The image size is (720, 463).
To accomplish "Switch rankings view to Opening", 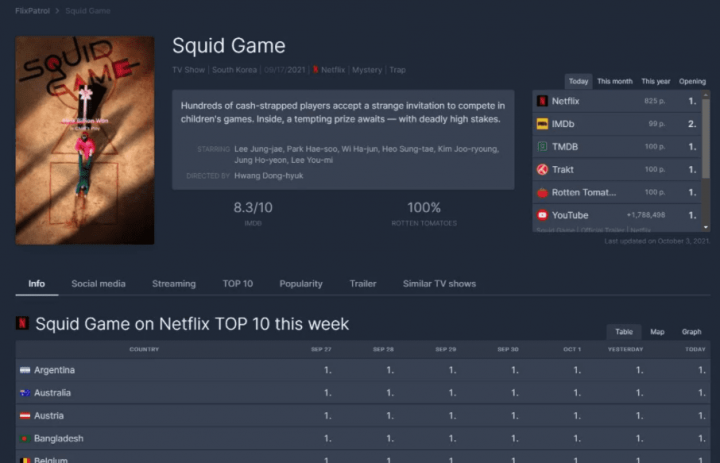I will (692, 81).
